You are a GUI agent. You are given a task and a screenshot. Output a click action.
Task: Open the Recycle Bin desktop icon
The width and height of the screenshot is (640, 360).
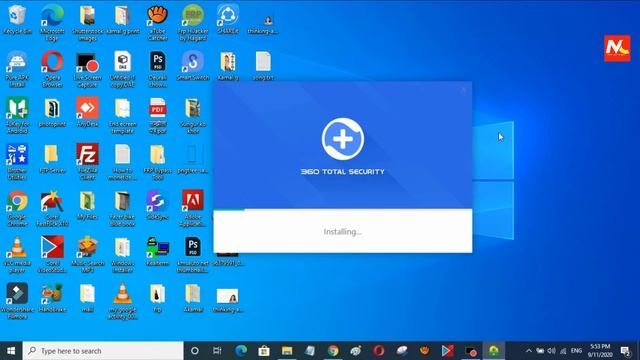[x=17, y=20]
